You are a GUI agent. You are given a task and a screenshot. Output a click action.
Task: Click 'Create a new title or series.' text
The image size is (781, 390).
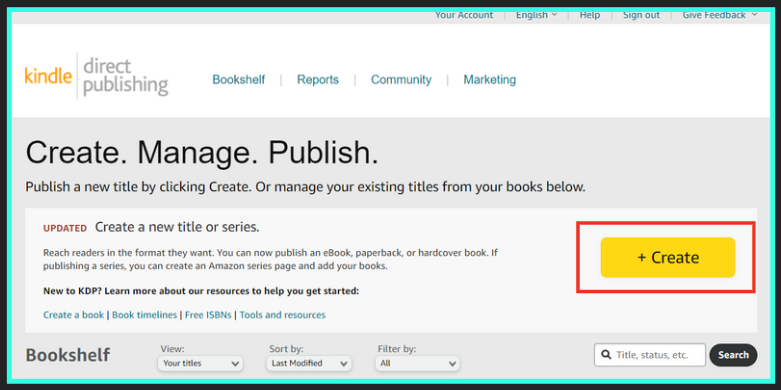177,228
